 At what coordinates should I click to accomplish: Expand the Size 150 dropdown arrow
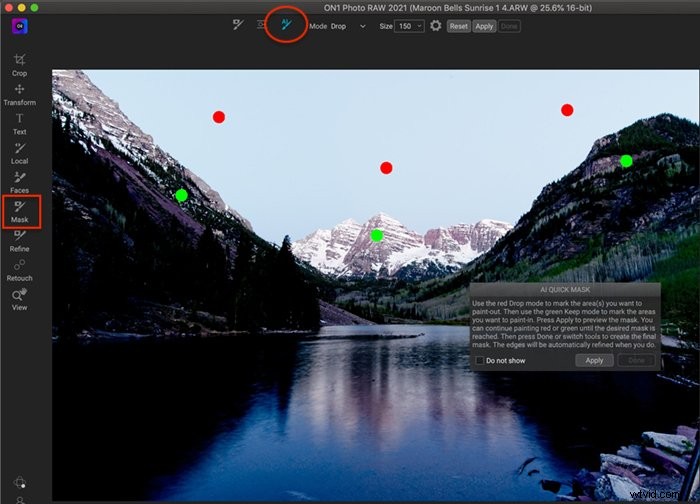[419, 26]
